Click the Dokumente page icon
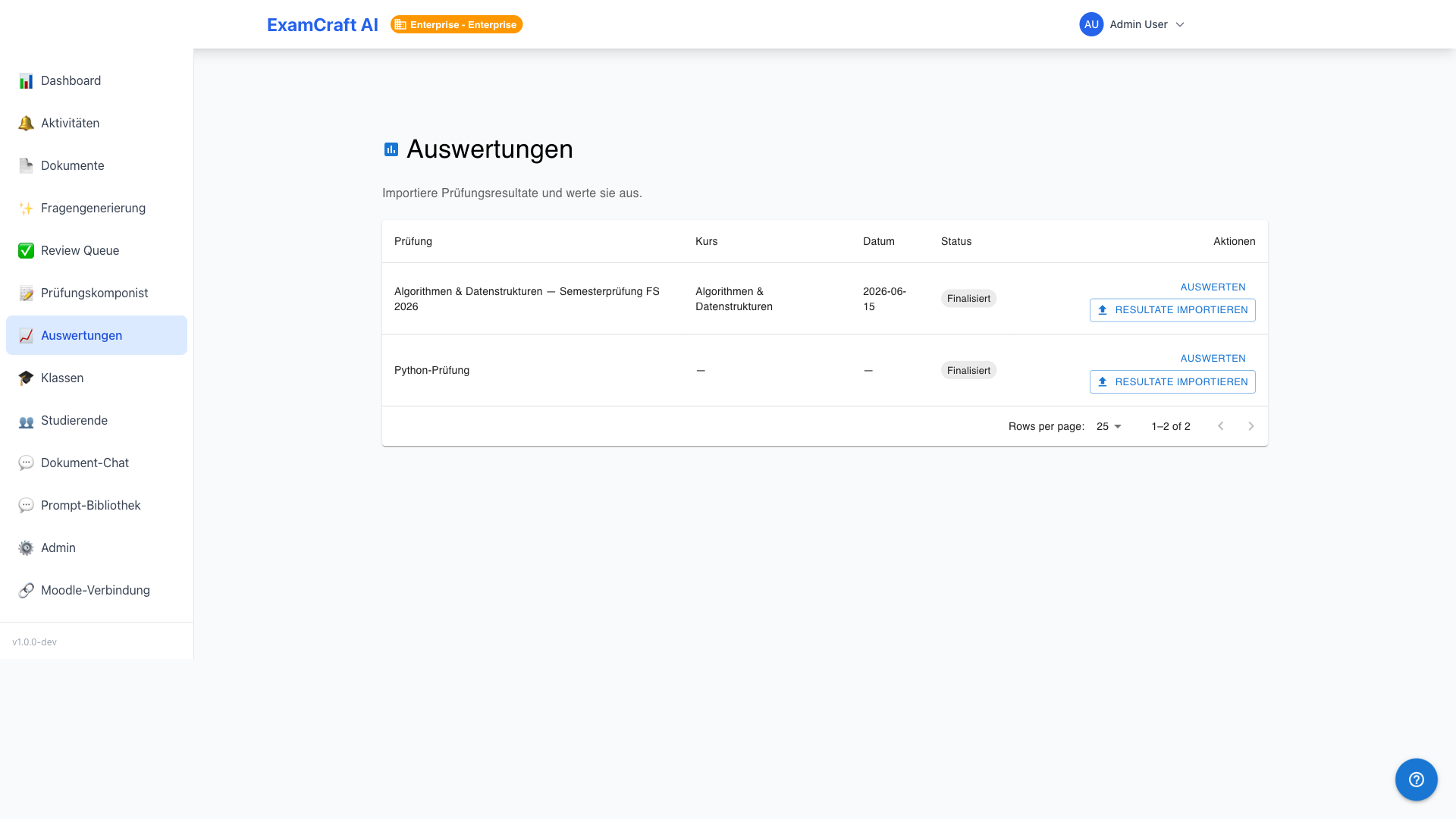1456x819 pixels. (x=26, y=166)
